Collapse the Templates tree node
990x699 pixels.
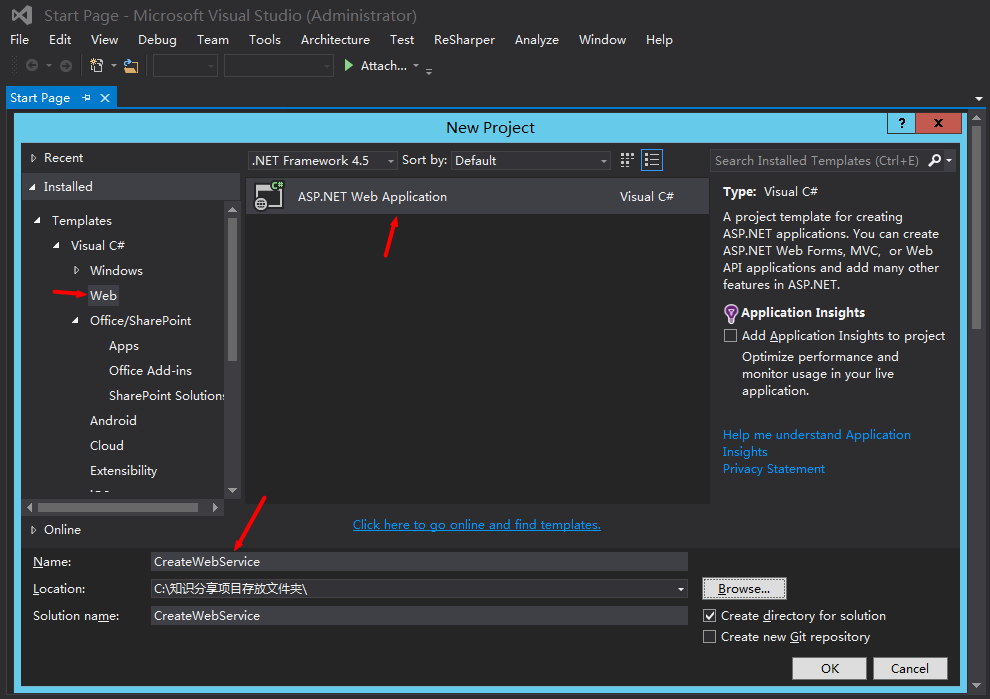point(37,220)
